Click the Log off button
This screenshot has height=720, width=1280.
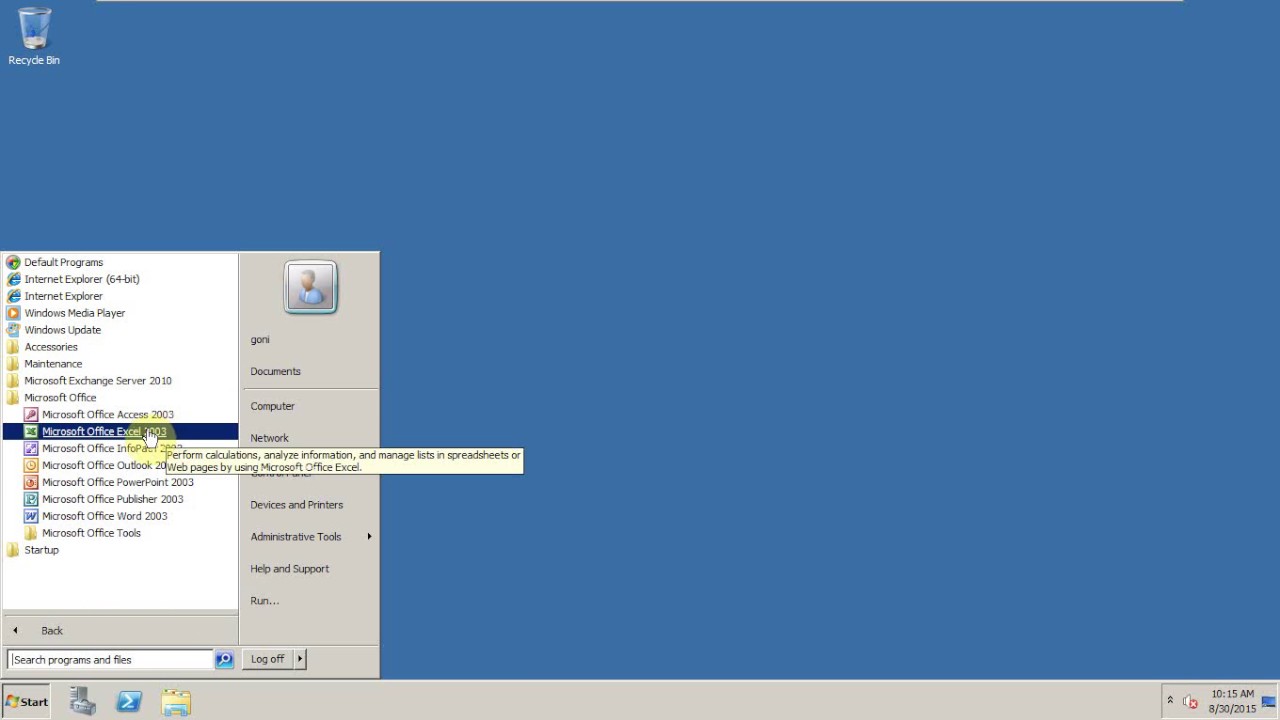coord(268,659)
